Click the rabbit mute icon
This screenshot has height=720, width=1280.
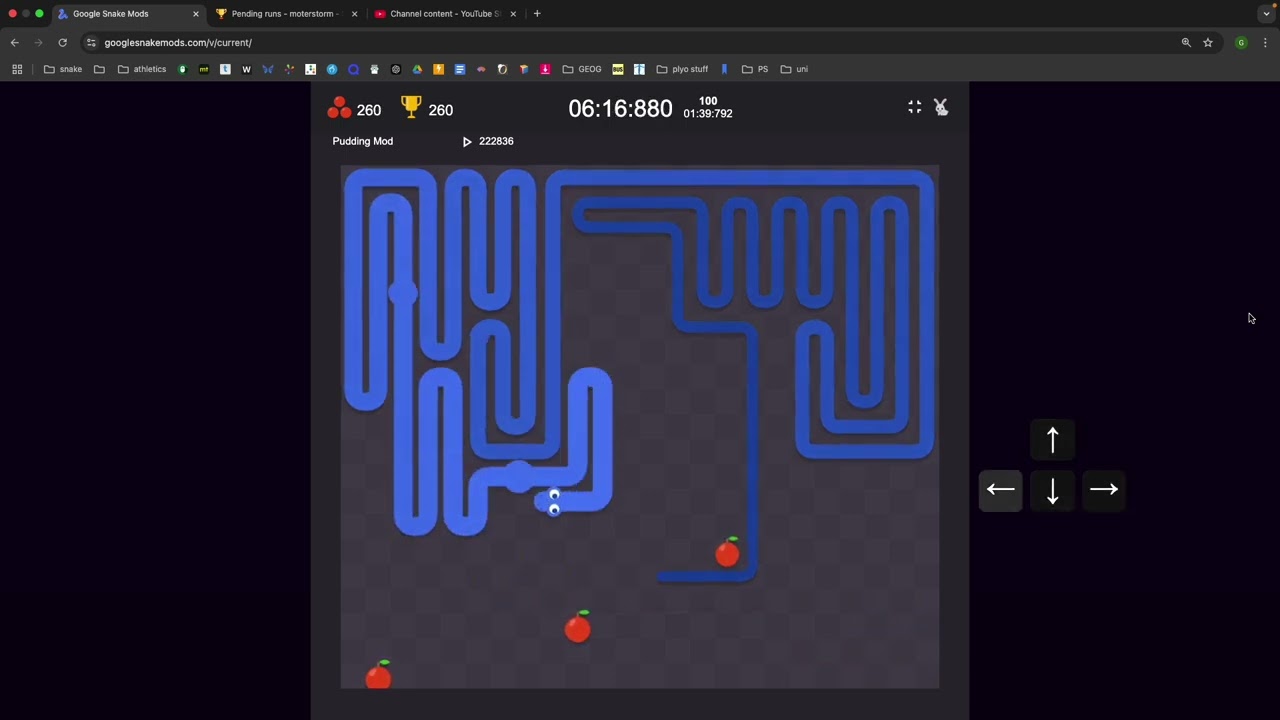pos(941,107)
